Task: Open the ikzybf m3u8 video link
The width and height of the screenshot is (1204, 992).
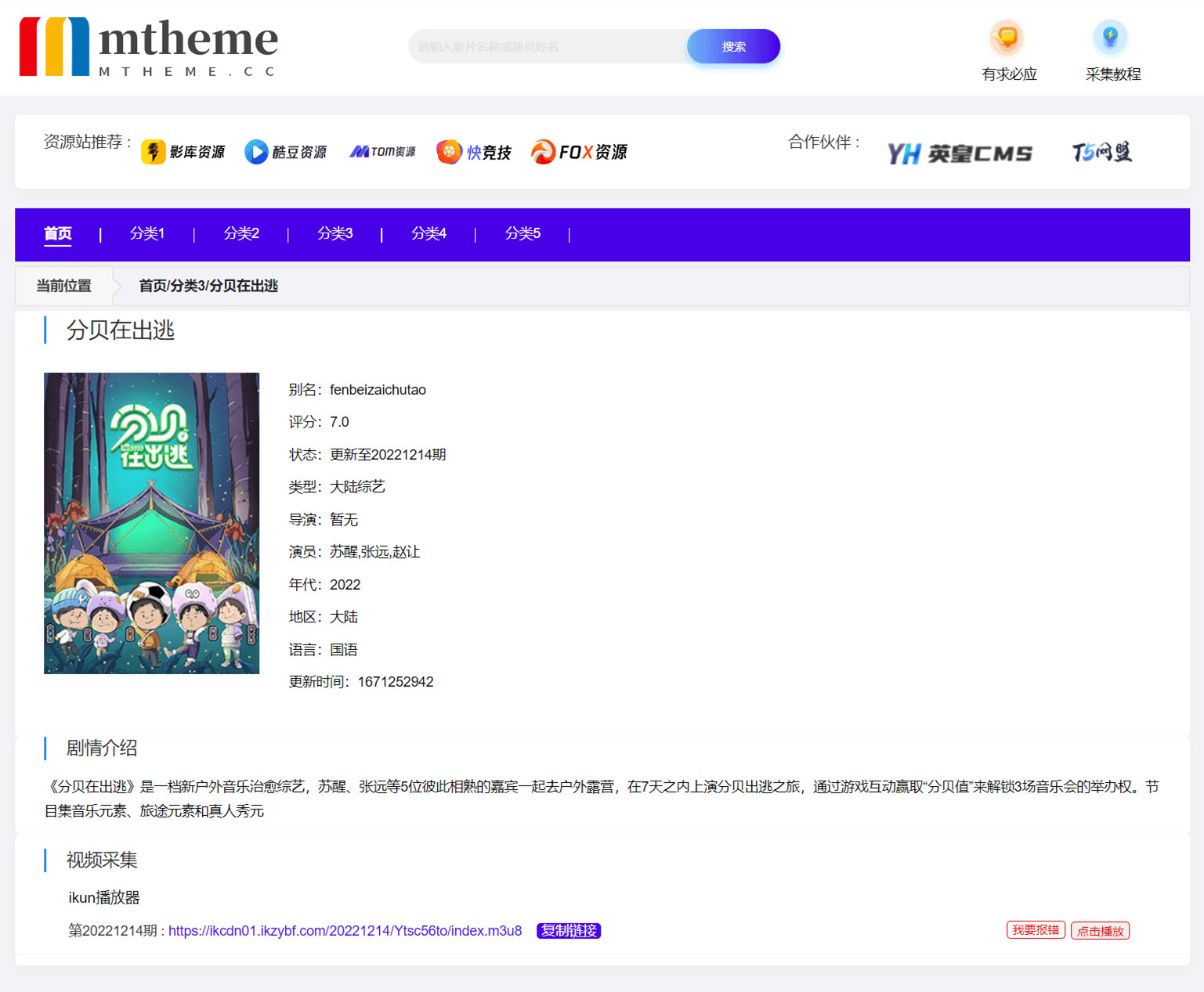Action: point(345,931)
